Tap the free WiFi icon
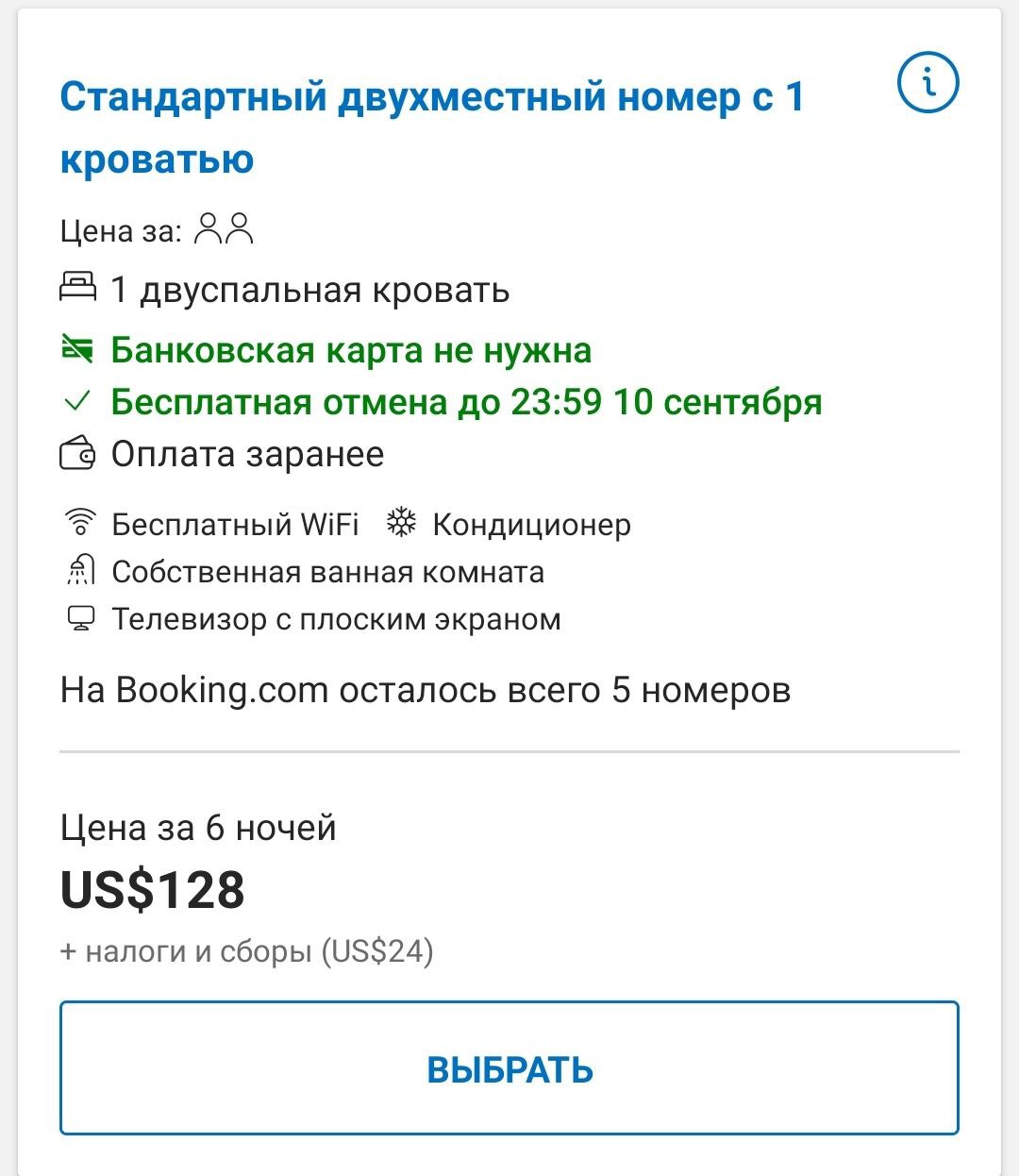The height and width of the screenshot is (1176, 1019). click(x=80, y=523)
